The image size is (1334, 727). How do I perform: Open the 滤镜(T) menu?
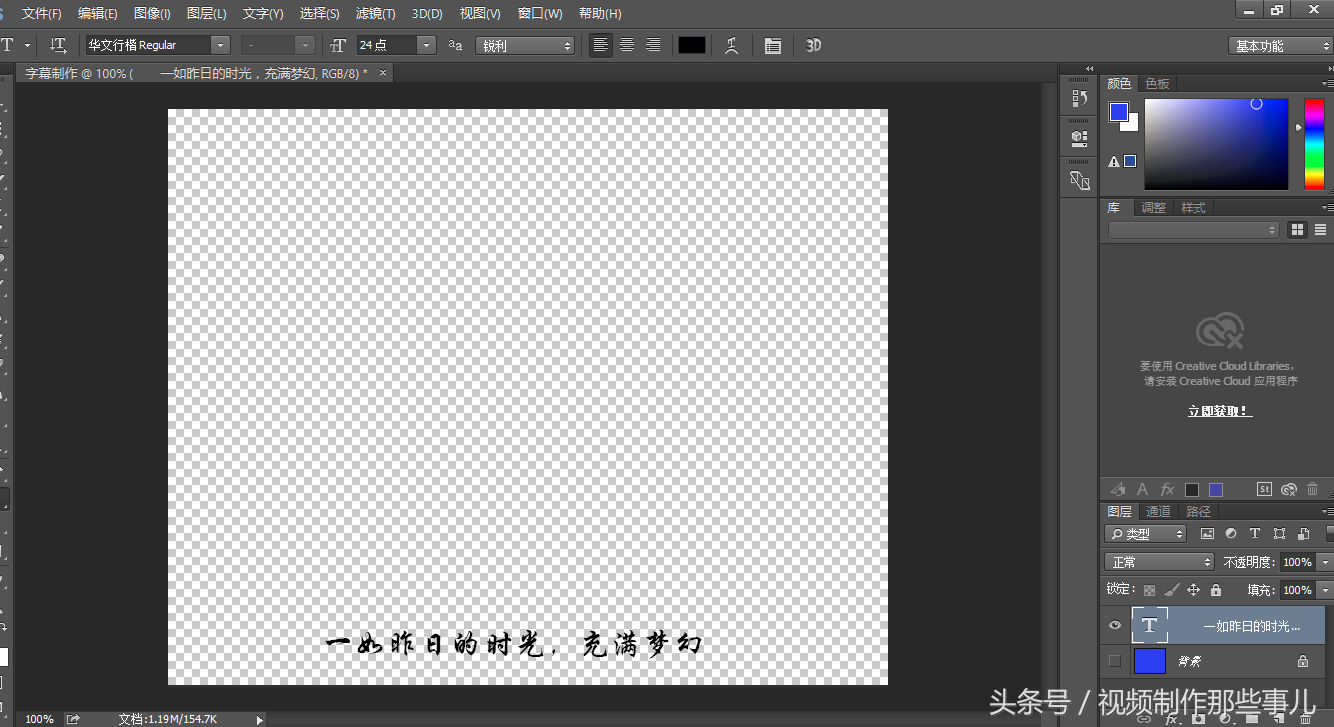click(375, 14)
